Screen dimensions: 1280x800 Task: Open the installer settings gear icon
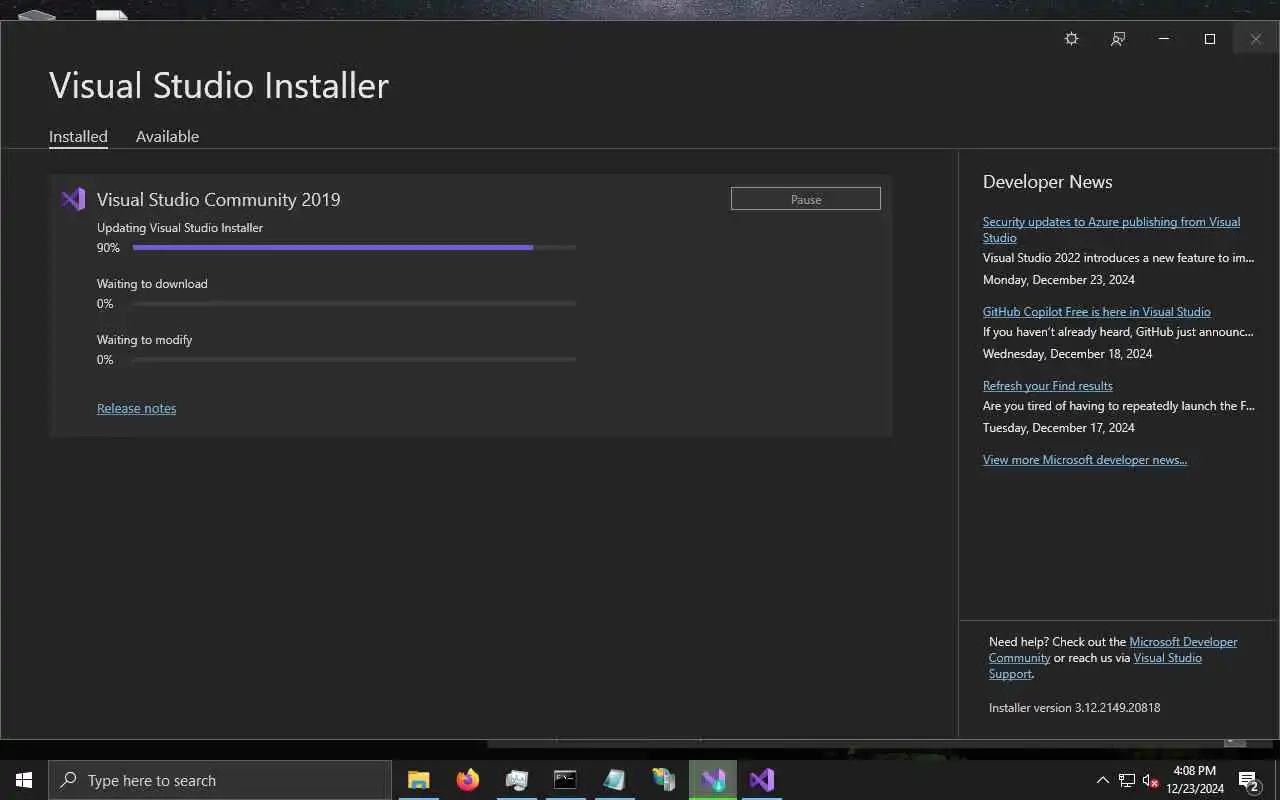point(1071,39)
